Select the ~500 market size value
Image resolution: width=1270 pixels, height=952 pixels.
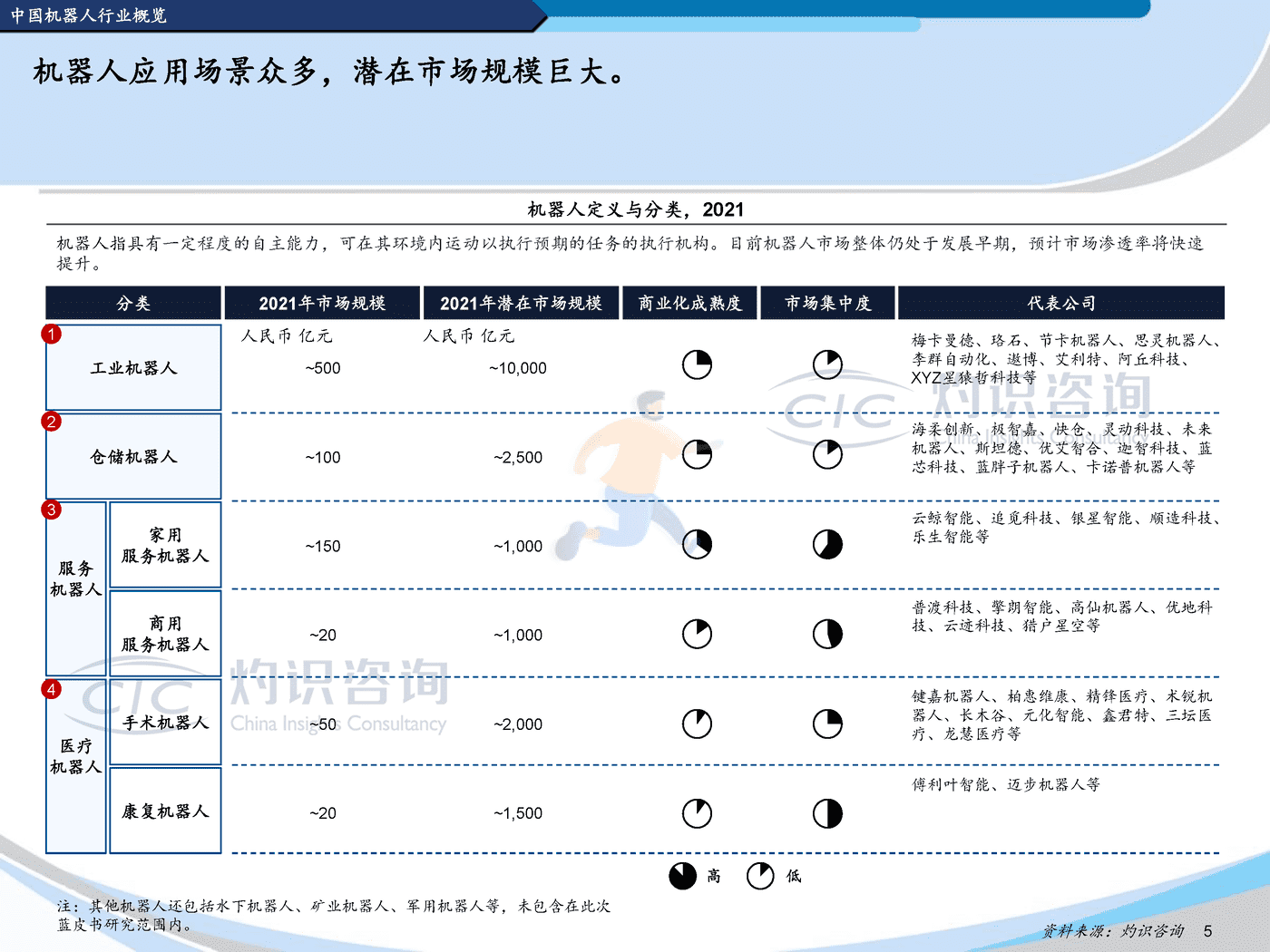(323, 368)
